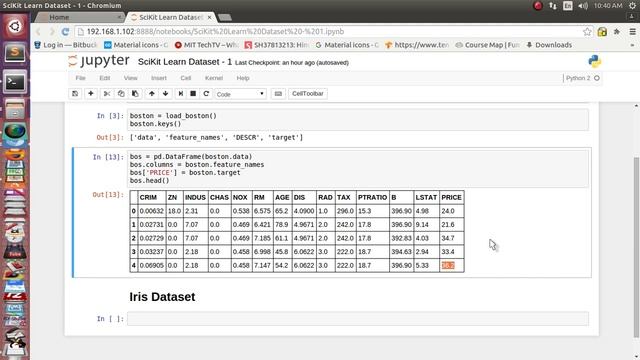The width and height of the screenshot is (640, 360).
Task: Open new tab button in Chromium
Action: pos(225,17)
